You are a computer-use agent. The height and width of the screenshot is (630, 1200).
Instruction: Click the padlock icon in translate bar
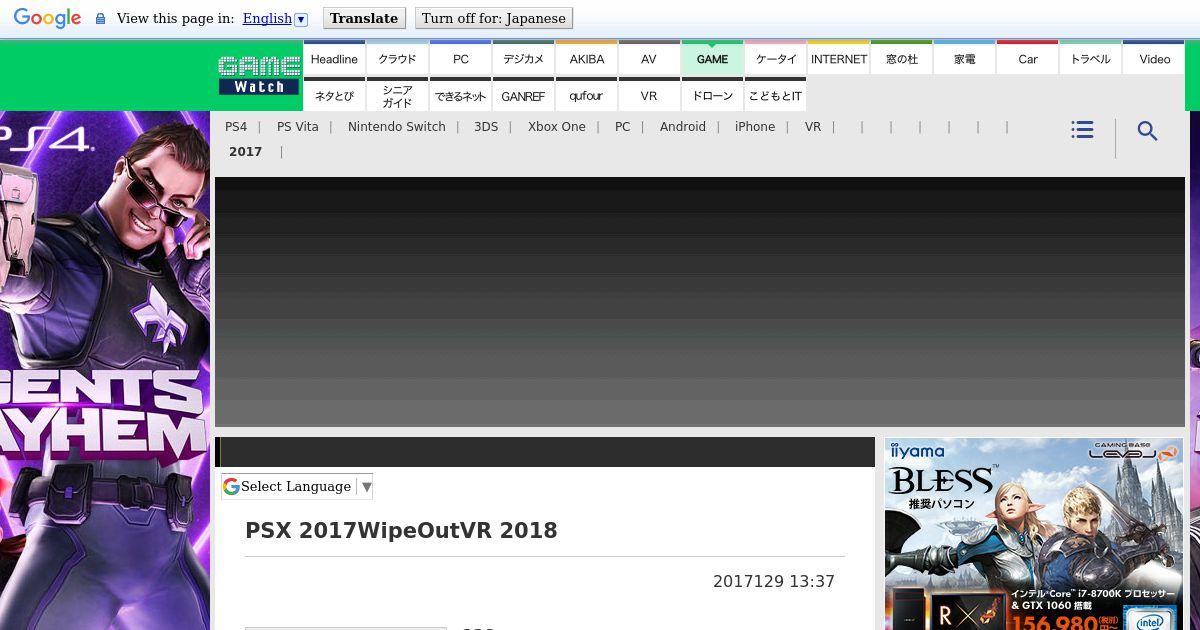click(x=100, y=19)
